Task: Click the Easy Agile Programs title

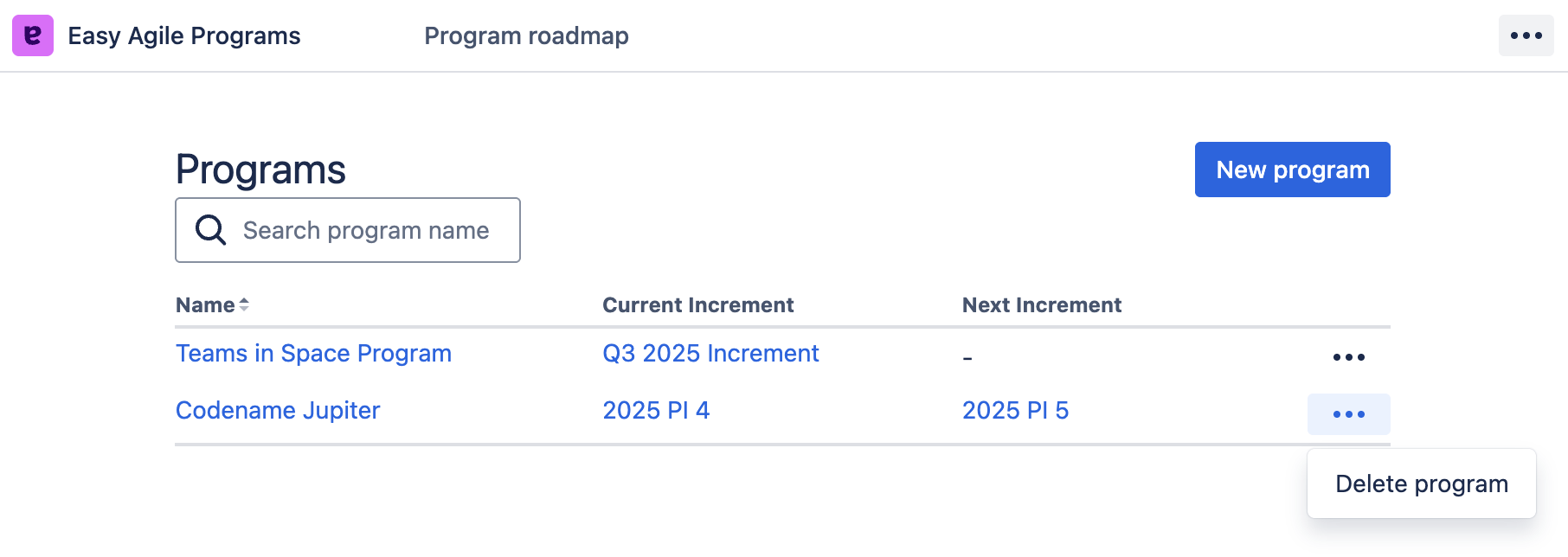Action: 184,35
